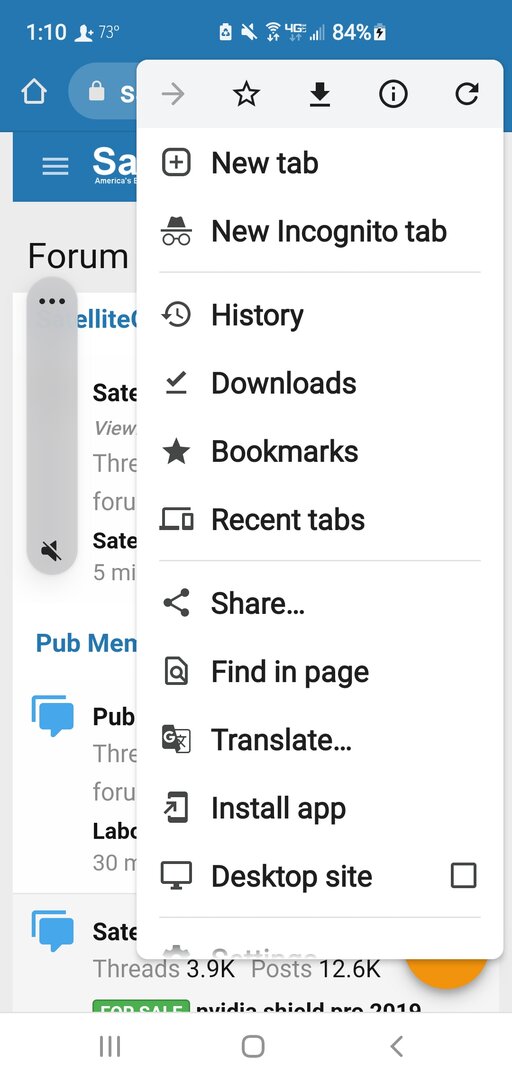512x1080 pixels.
Task: Open the Downloads entry
Action: pos(320,383)
